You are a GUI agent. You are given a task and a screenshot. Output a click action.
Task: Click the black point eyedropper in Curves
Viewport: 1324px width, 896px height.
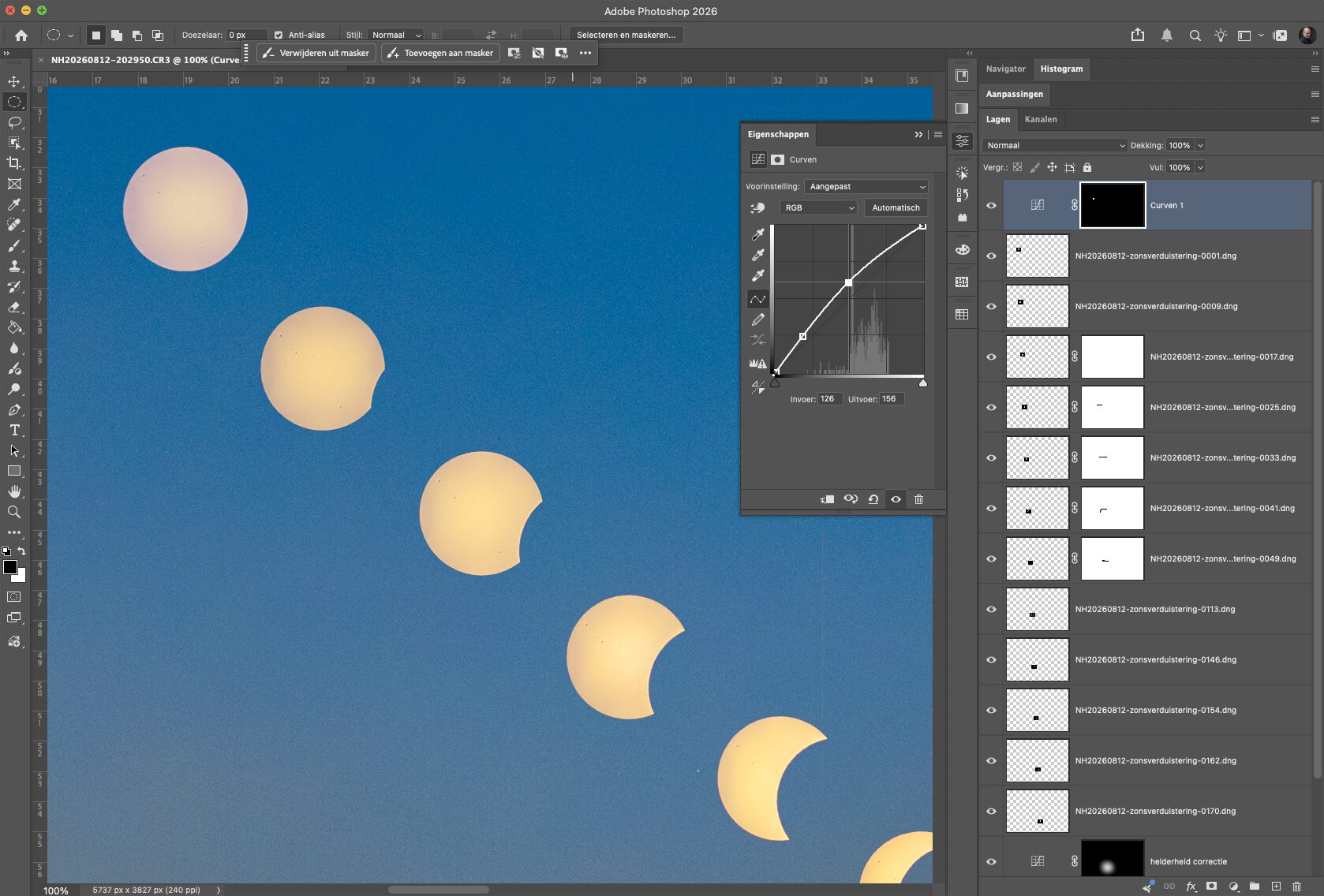coord(758,234)
